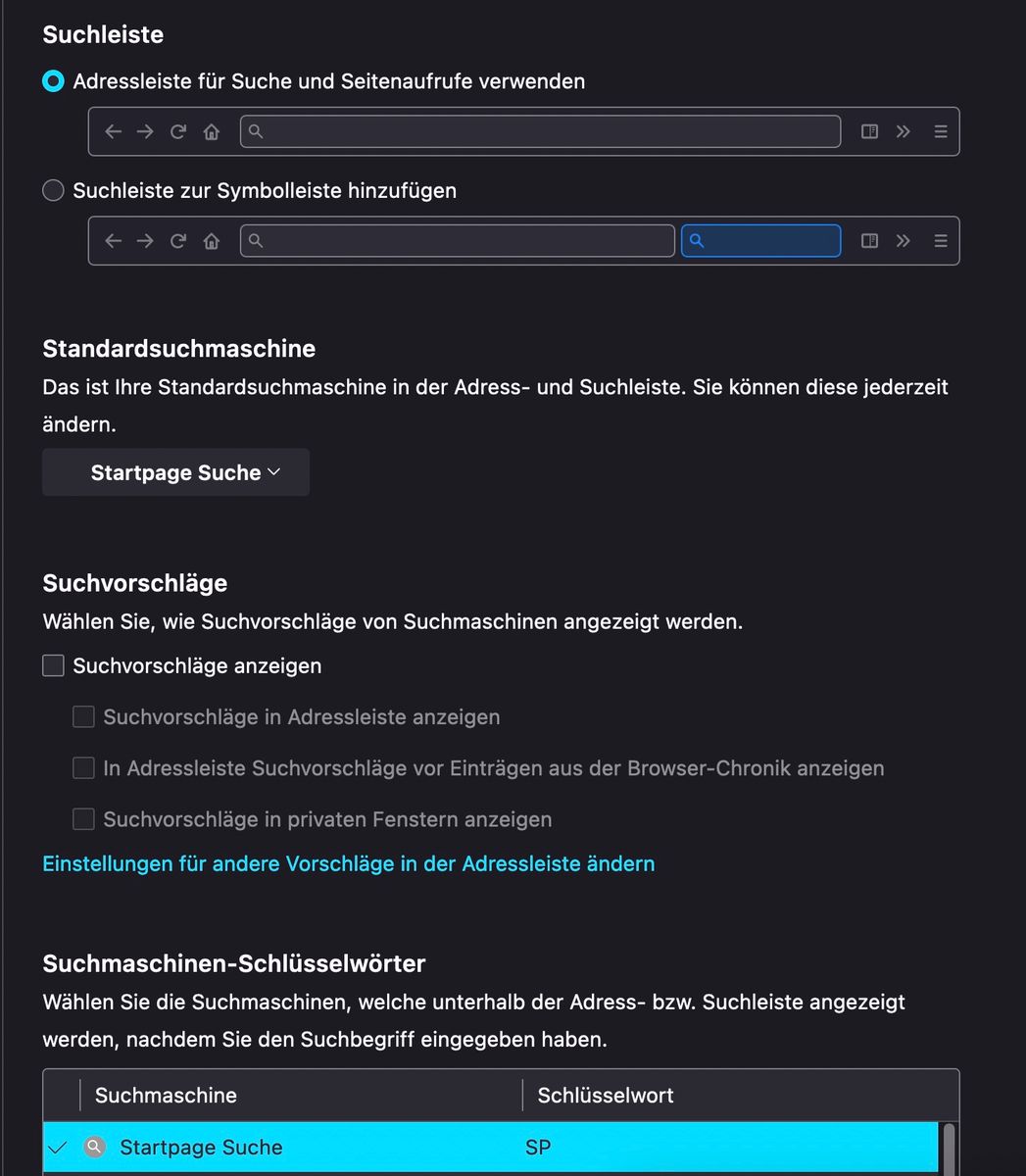Open the 'Startpage Suche' default engine dropdown

click(176, 472)
